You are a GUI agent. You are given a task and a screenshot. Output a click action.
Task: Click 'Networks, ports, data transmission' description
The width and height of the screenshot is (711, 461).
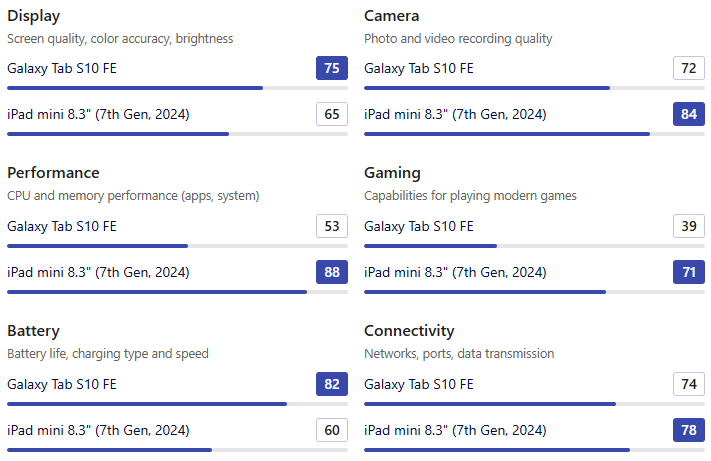(x=459, y=354)
